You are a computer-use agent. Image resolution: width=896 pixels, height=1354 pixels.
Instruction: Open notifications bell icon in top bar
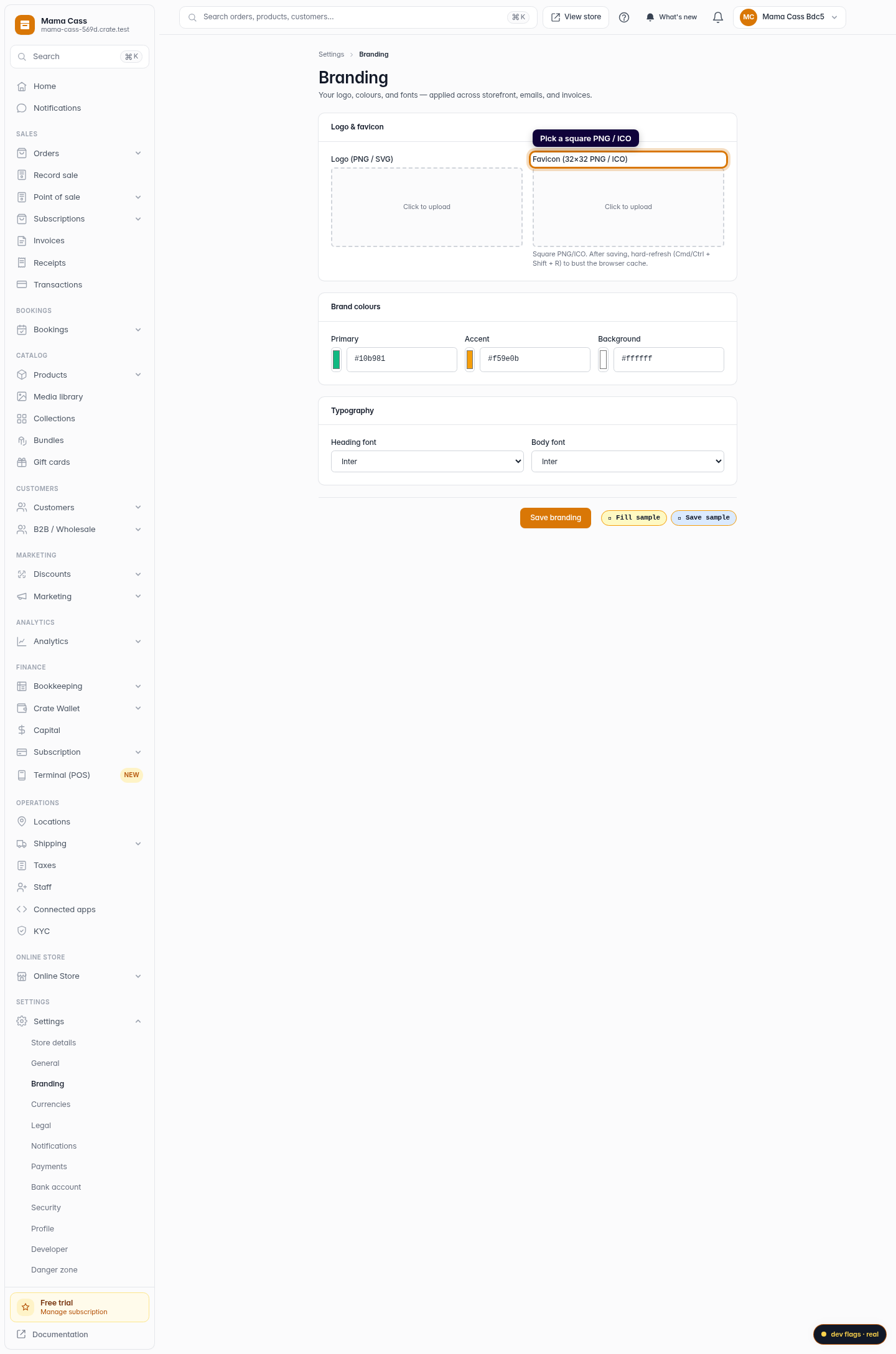pos(718,17)
